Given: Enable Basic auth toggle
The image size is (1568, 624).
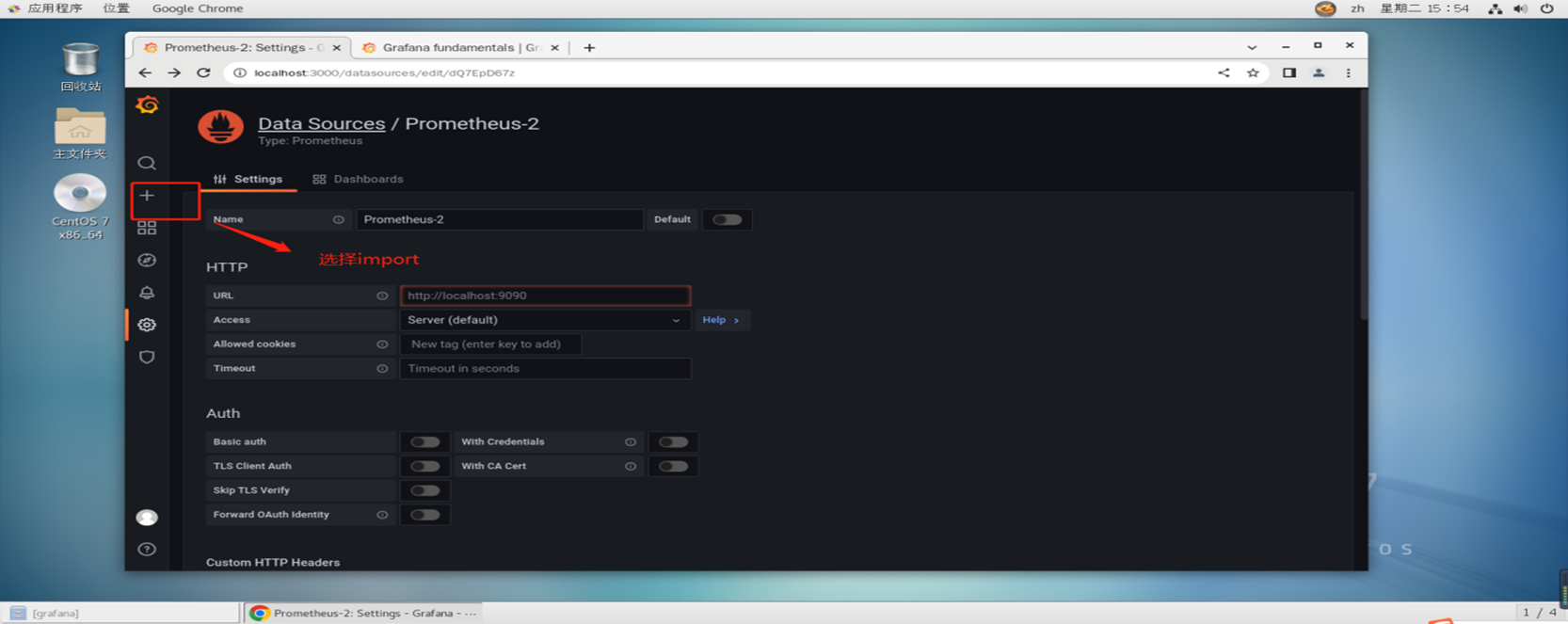Looking at the screenshot, I should [424, 442].
